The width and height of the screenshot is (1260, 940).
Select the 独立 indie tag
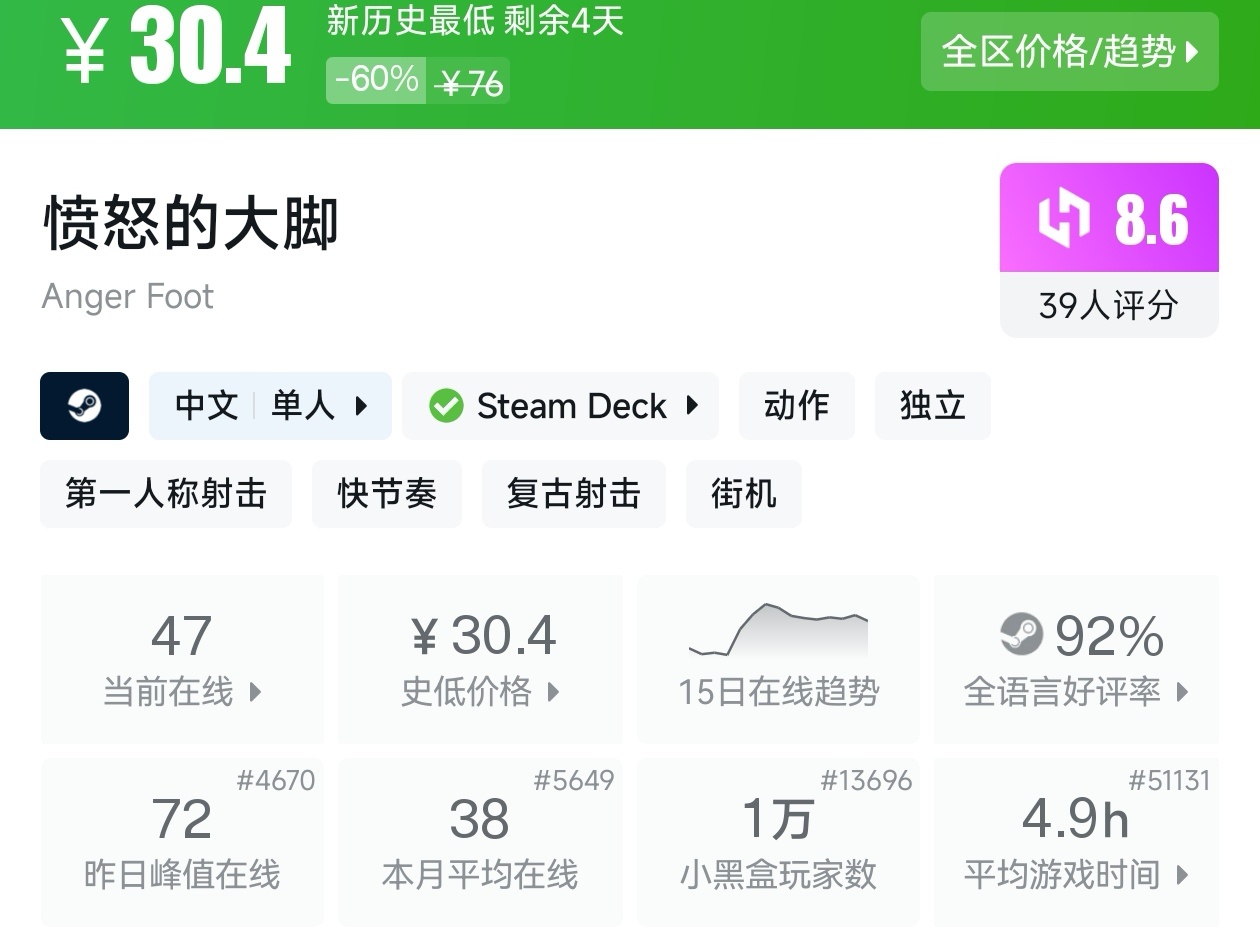tap(932, 406)
